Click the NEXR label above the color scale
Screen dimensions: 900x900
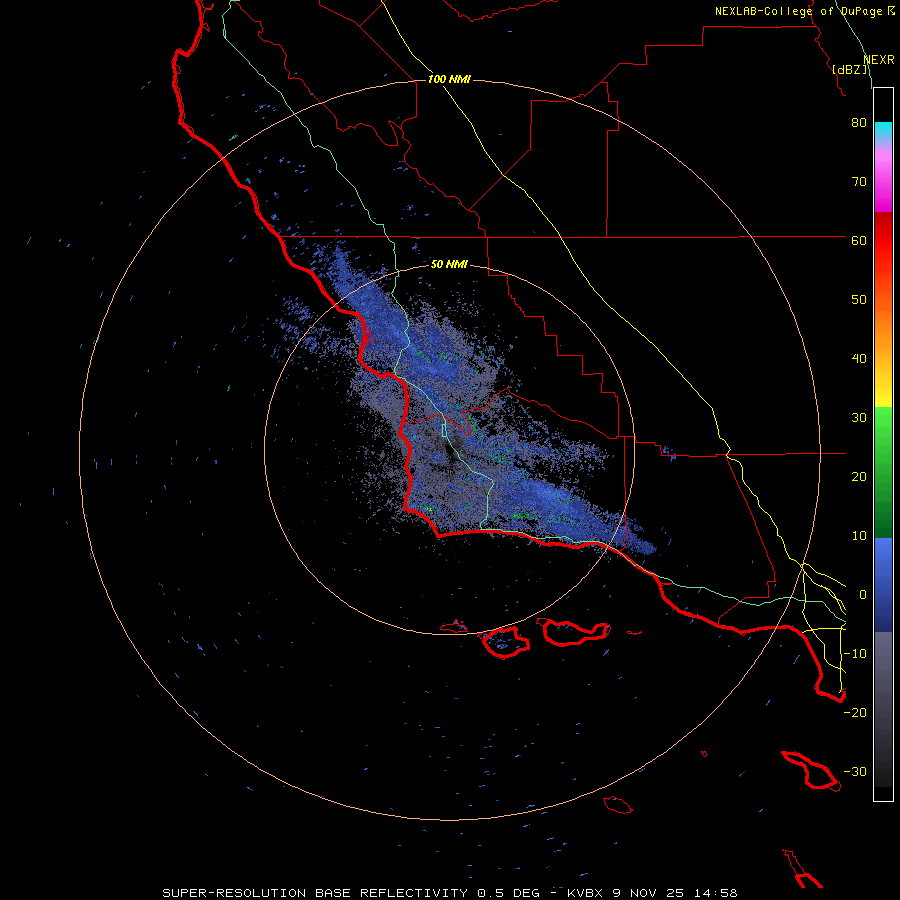879,59
